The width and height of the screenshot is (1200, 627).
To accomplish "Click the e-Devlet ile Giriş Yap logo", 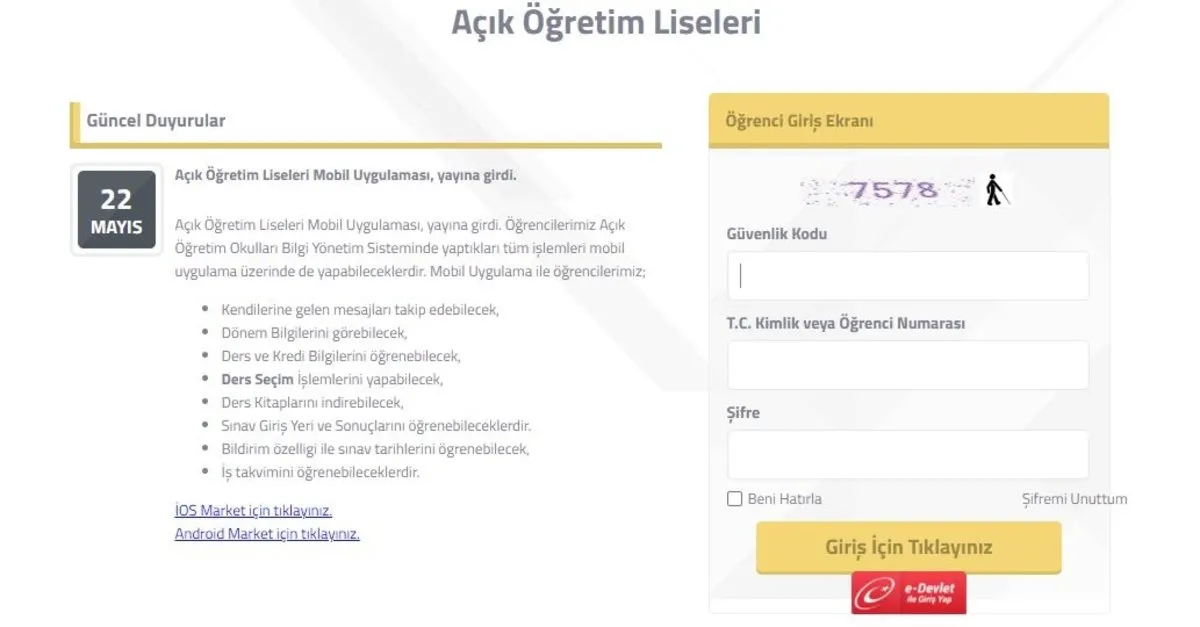I will [x=908, y=594].
